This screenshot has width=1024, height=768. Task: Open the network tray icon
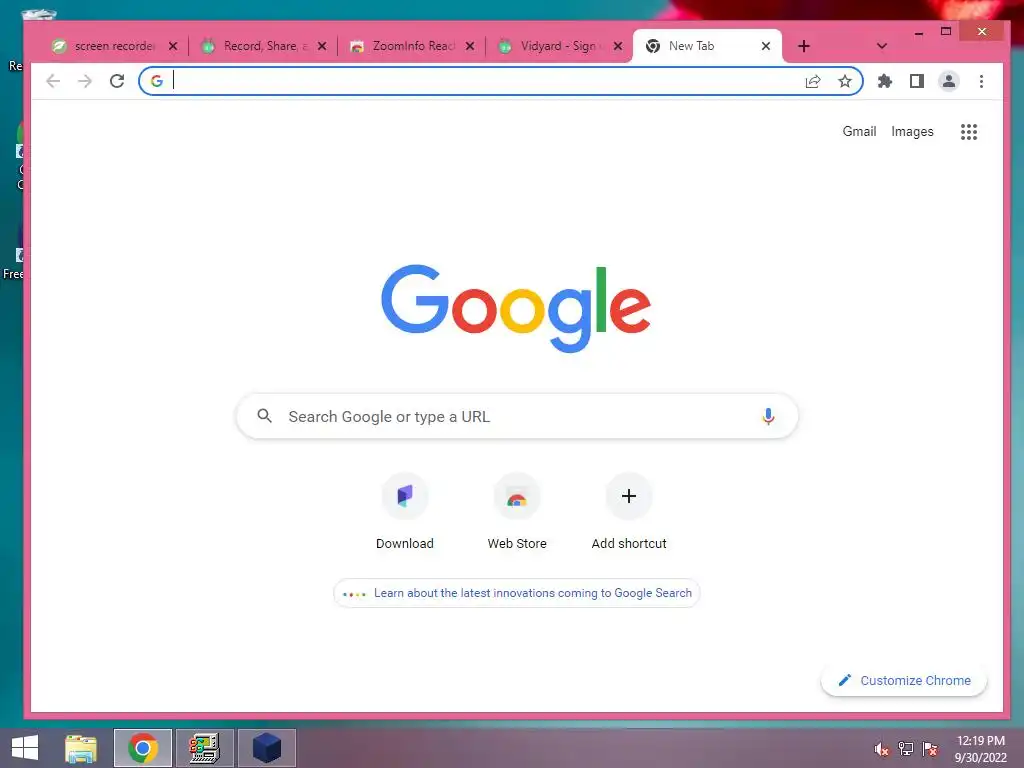[906, 749]
